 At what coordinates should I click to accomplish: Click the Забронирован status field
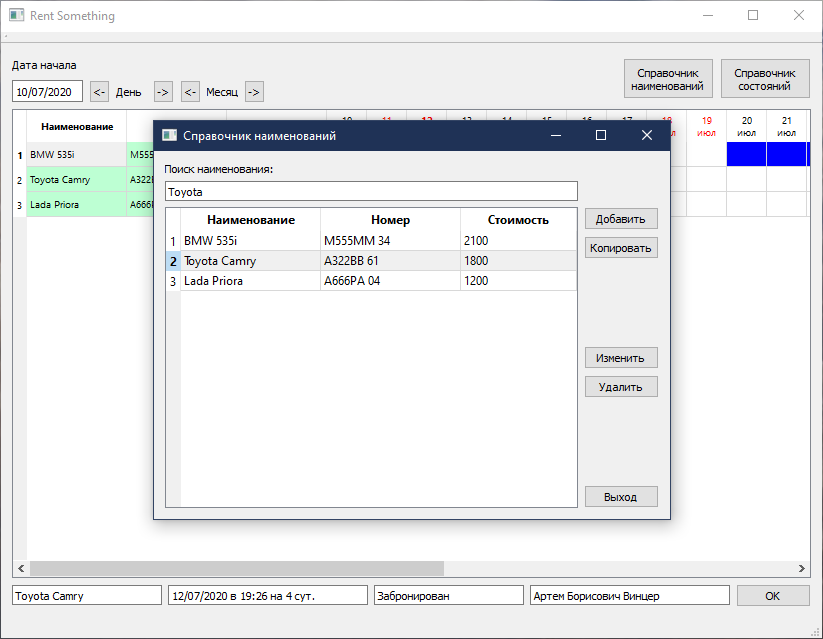coord(449,596)
